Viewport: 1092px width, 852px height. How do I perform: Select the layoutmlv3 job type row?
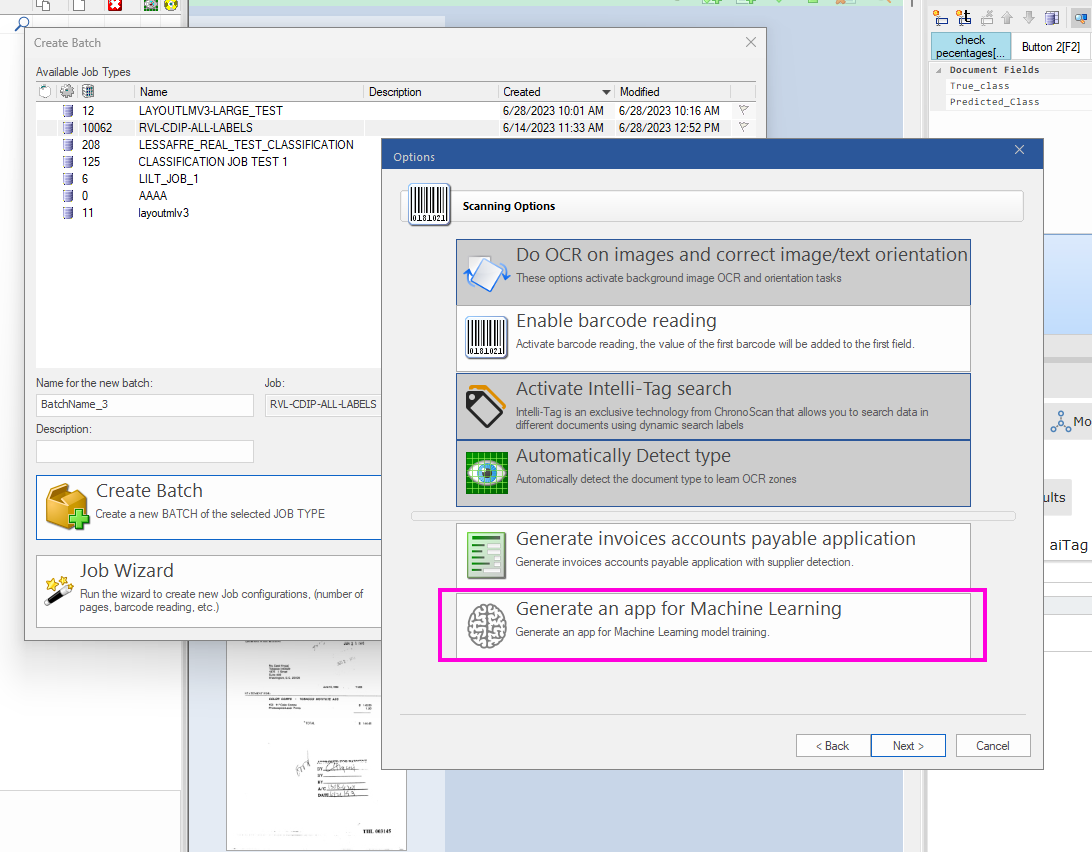209,213
